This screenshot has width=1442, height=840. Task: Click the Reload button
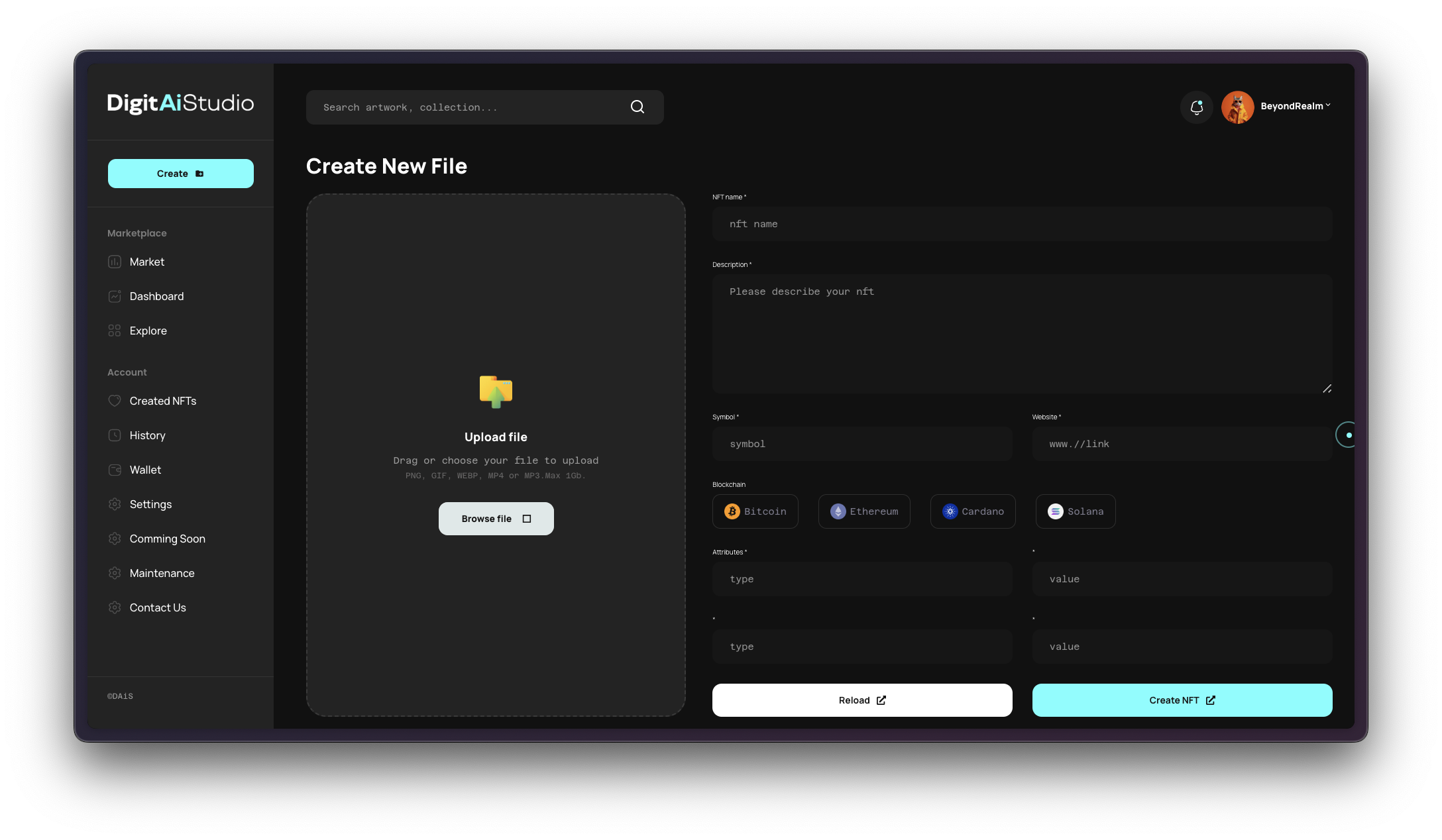pyautogui.click(x=861, y=700)
